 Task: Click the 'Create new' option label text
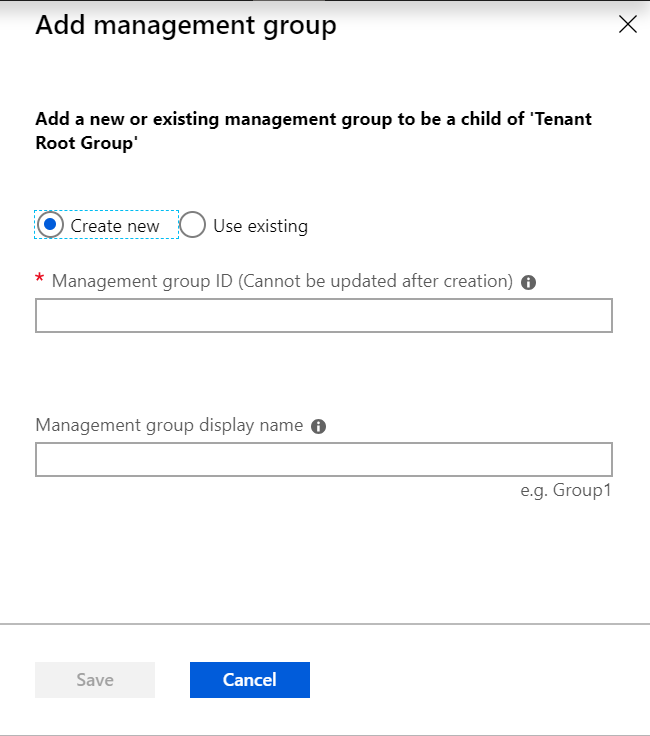pos(114,226)
